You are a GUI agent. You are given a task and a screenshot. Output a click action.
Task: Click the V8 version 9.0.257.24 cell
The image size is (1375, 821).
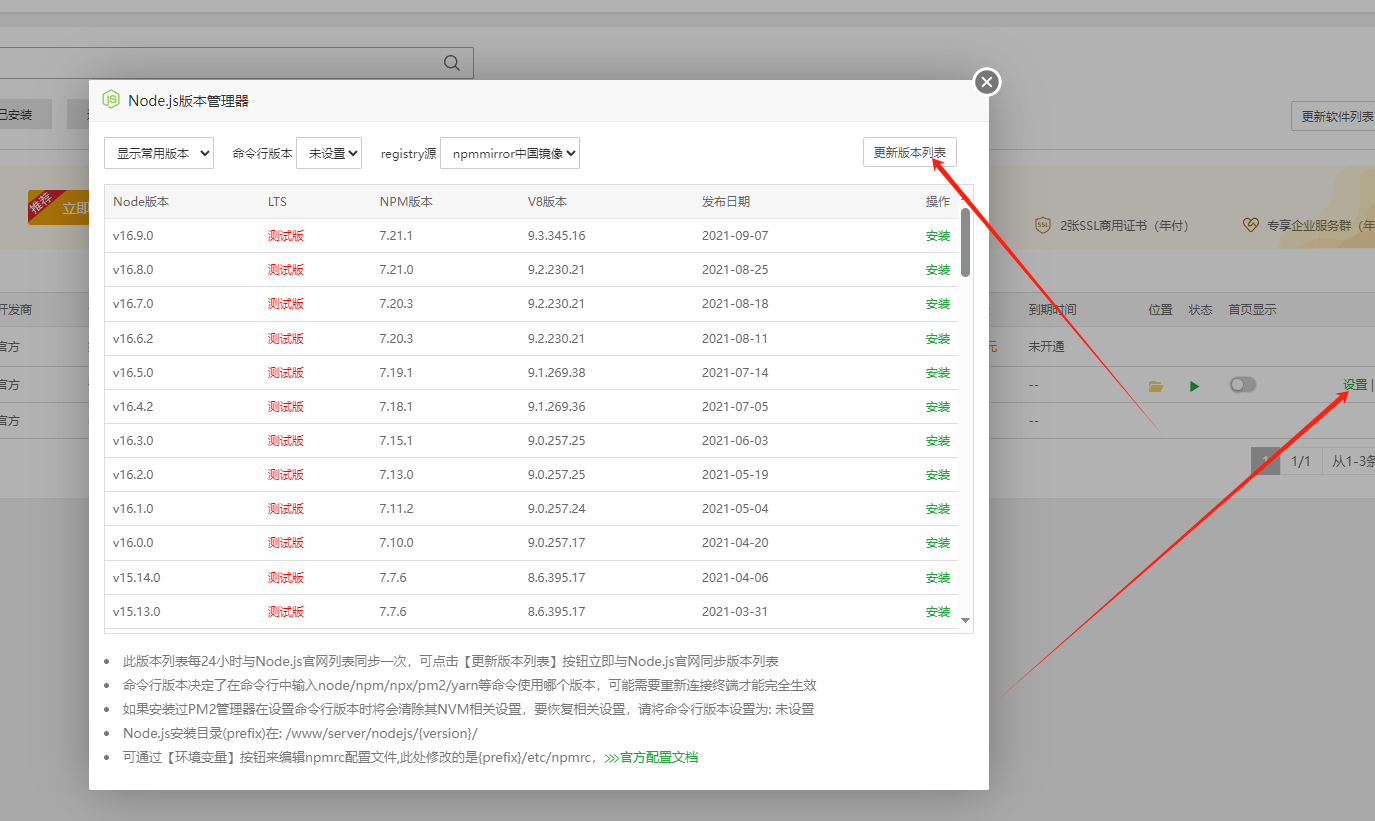point(556,509)
